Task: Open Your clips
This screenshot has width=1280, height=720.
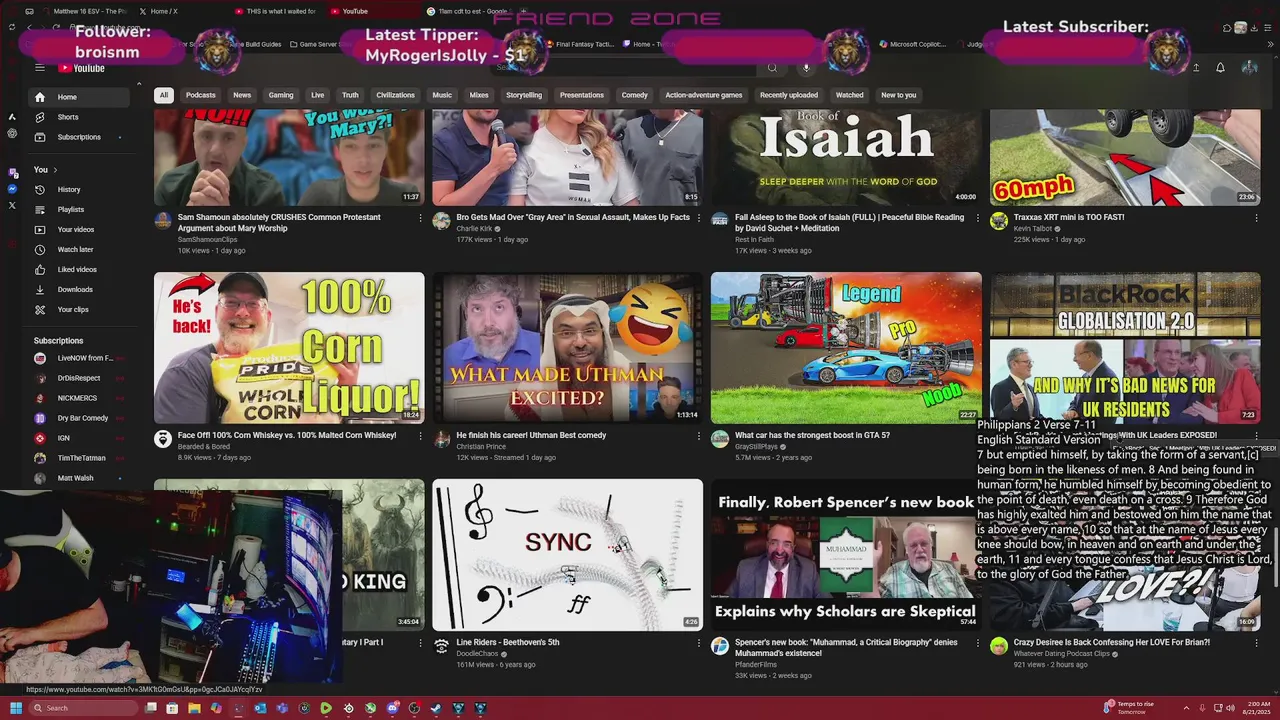Action: click(x=80, y=309)
